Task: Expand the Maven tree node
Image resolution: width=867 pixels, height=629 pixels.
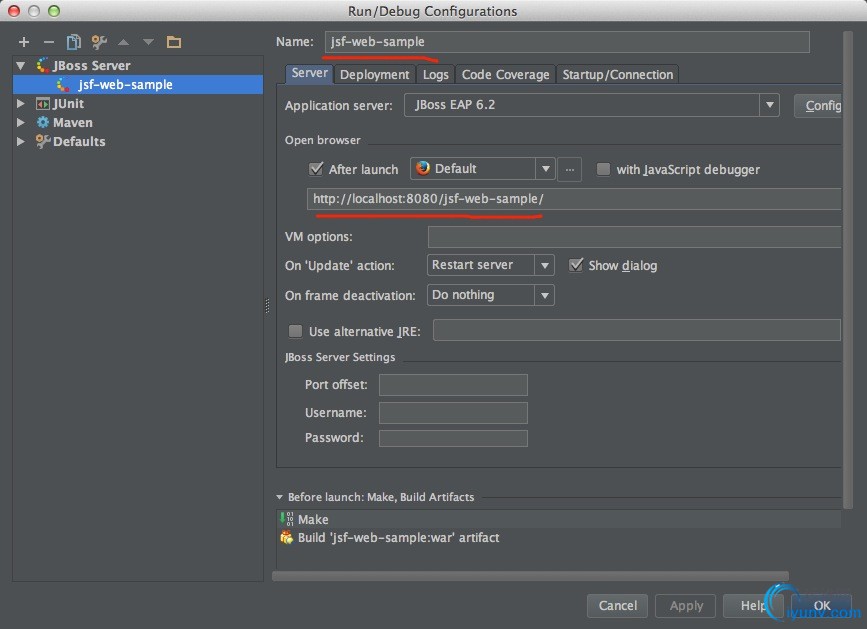Action: (x=20, y=122)
